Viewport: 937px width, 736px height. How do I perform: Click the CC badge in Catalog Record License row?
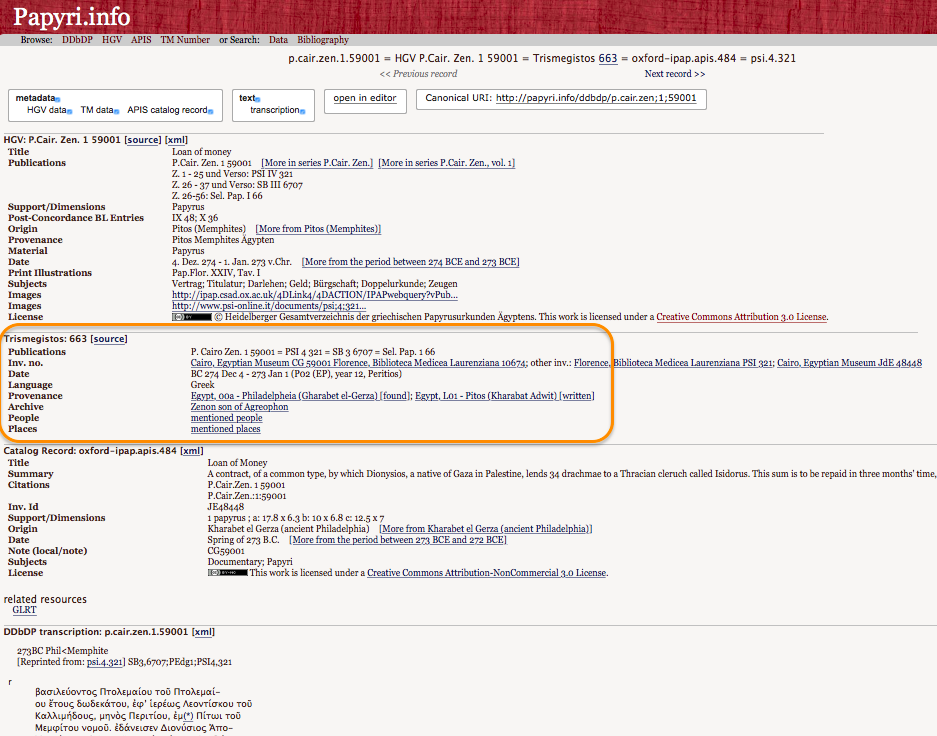click(x=227, y=573)
